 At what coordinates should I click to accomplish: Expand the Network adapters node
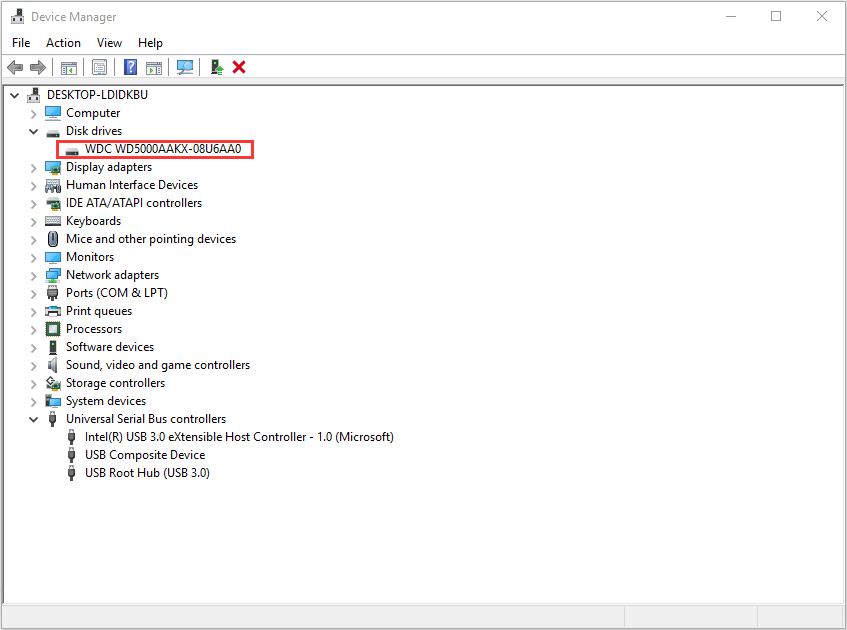pos(34,275)
